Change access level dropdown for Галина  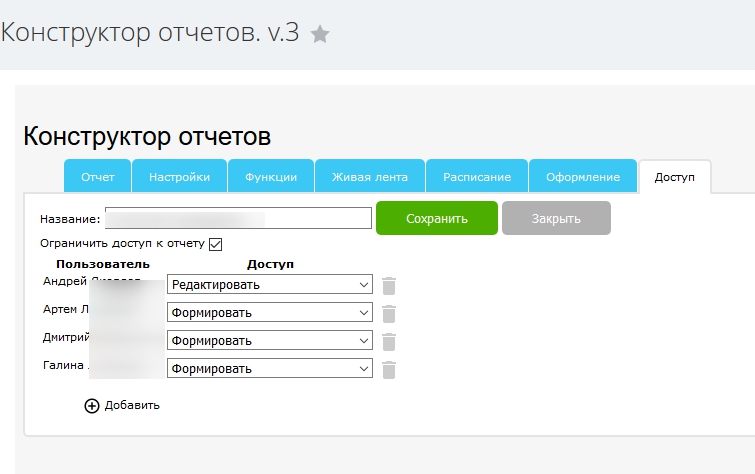pos(269,369)
